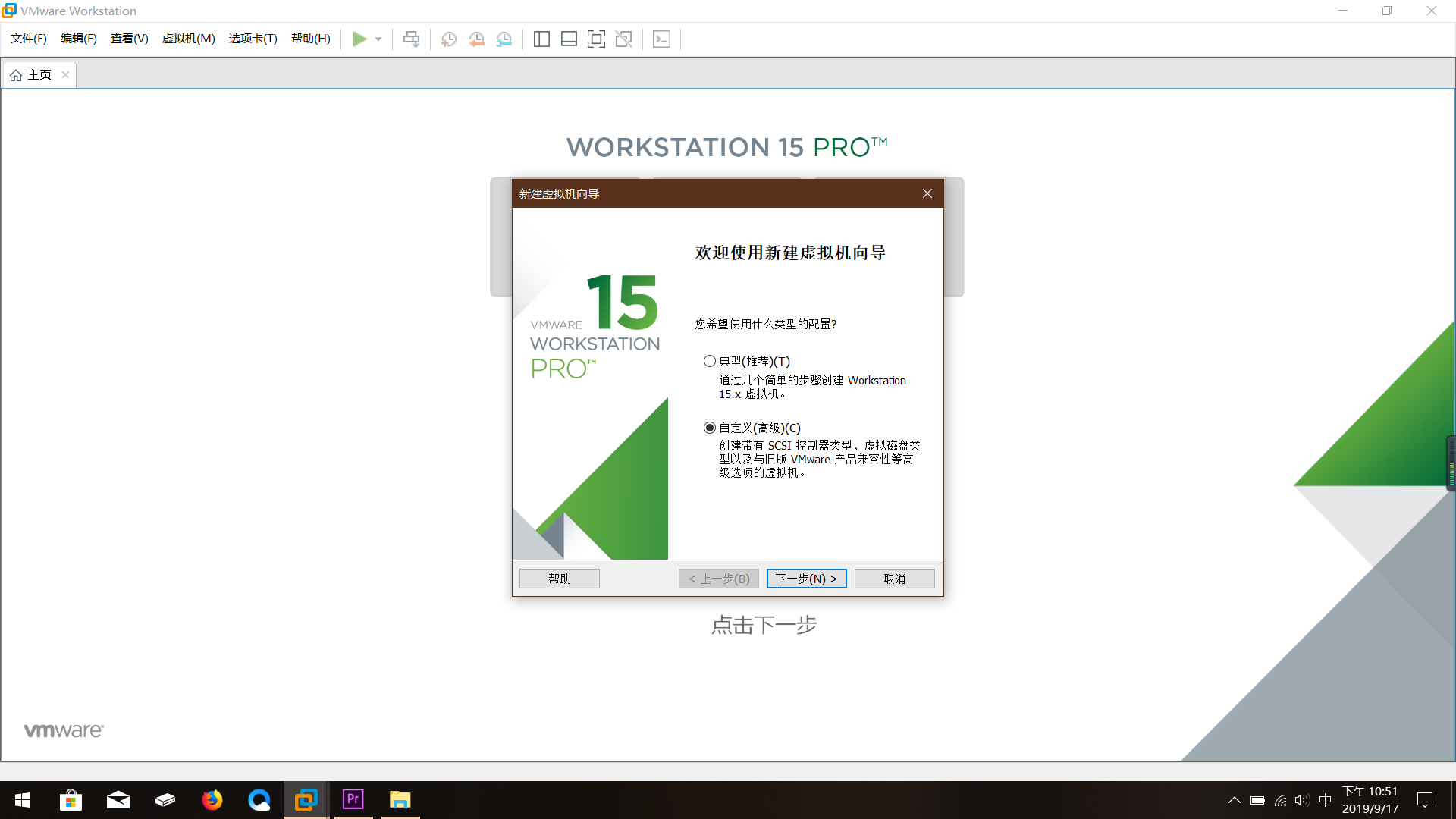The width and height of the screenshot is (1456, 819).
Task: Toggle the thumbnail bar view icon
Action: 569,39
